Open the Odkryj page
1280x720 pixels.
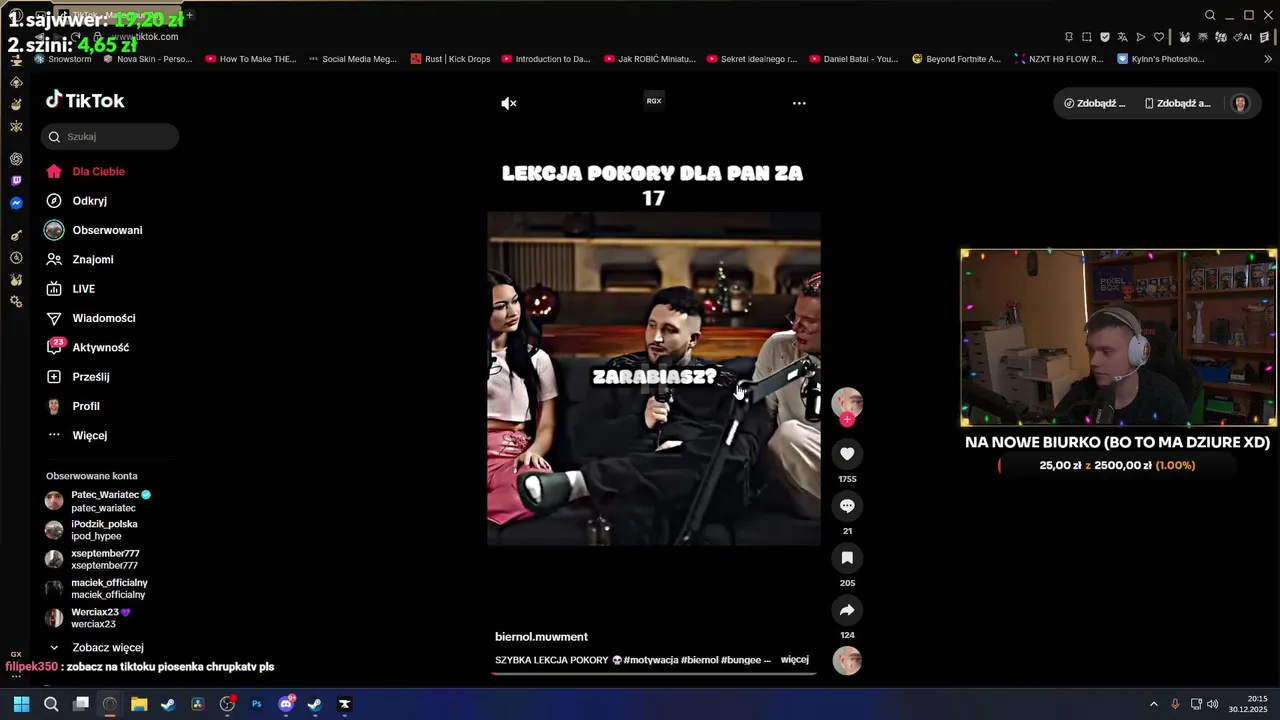pos(76,201)
